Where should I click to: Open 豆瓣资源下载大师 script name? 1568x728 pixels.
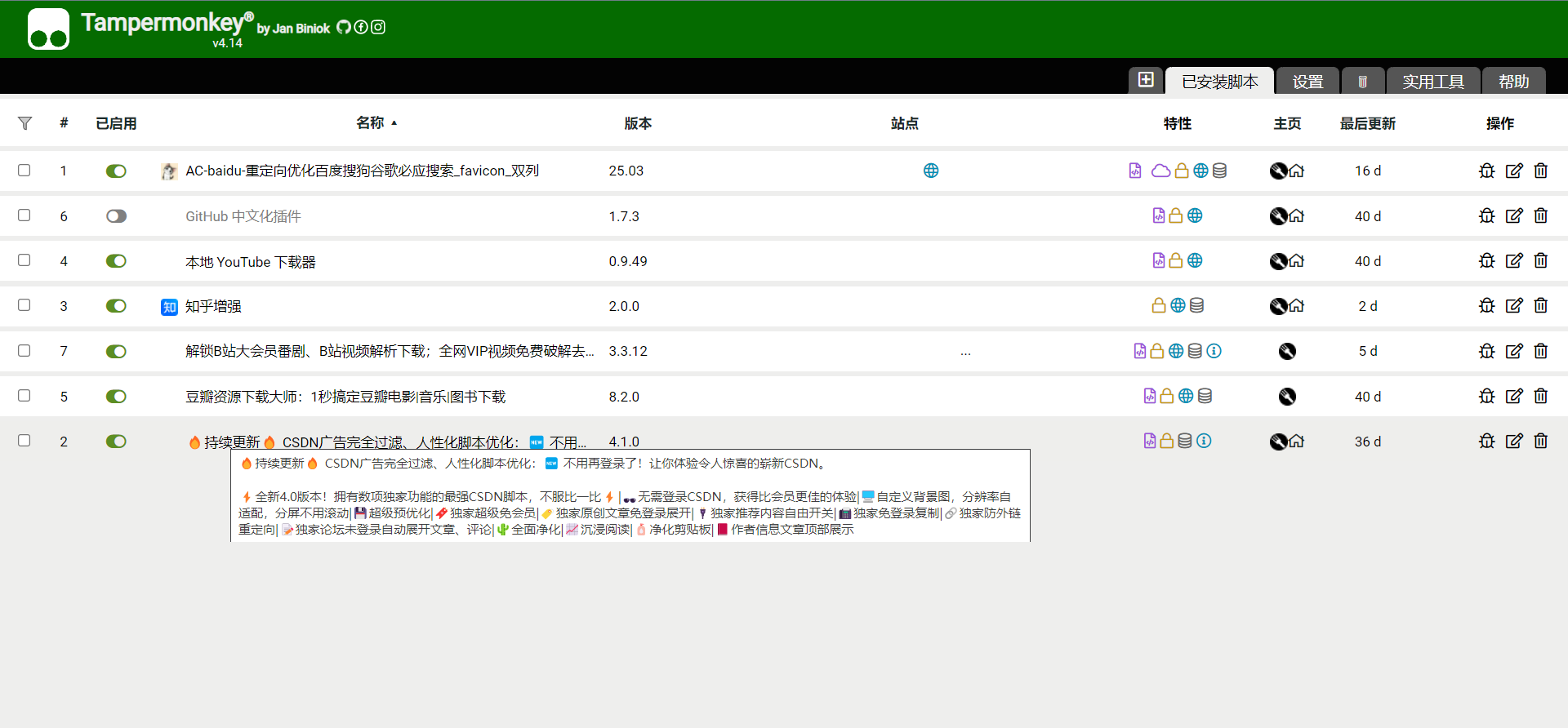coord(345,397)
